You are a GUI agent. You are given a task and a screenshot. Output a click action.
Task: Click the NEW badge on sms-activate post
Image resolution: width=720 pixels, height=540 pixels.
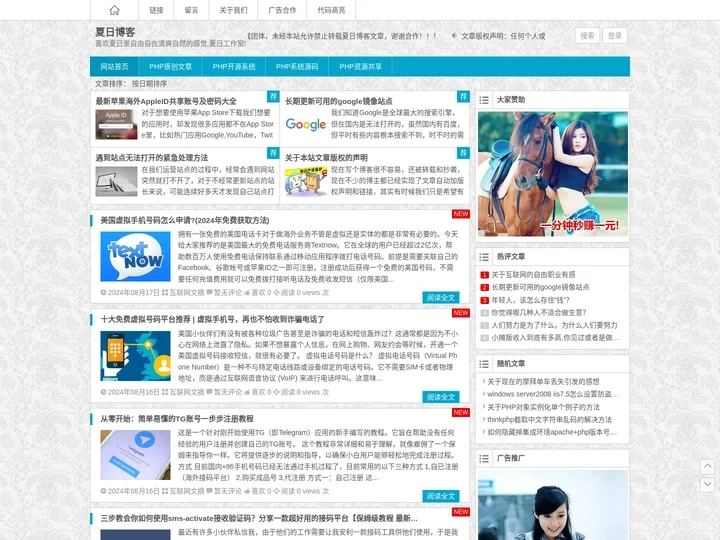pos(461,512)
